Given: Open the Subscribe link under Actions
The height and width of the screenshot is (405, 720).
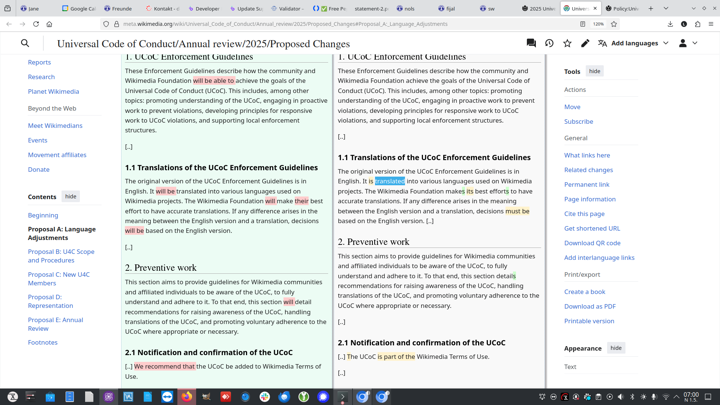Looking at the screenshot, I should tap(579, 121).
